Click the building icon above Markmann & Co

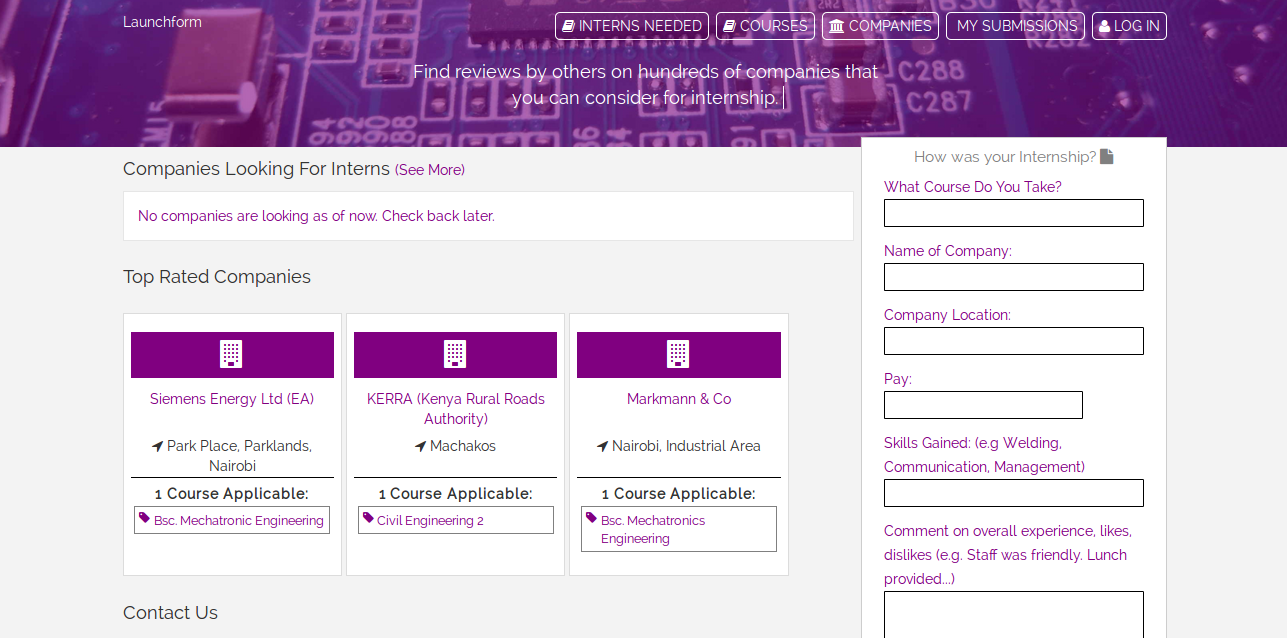tap(678, 354)
